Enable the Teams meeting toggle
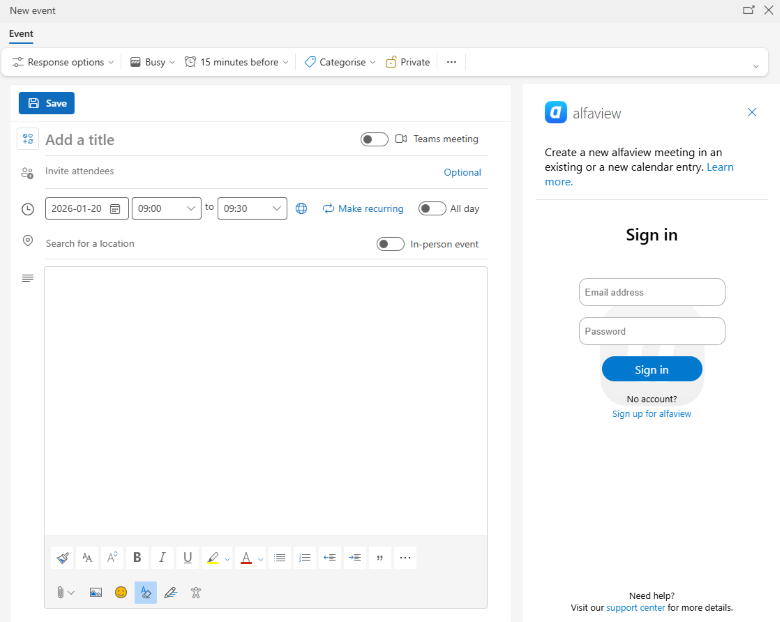The image size is (780, 622). point(374,139)
